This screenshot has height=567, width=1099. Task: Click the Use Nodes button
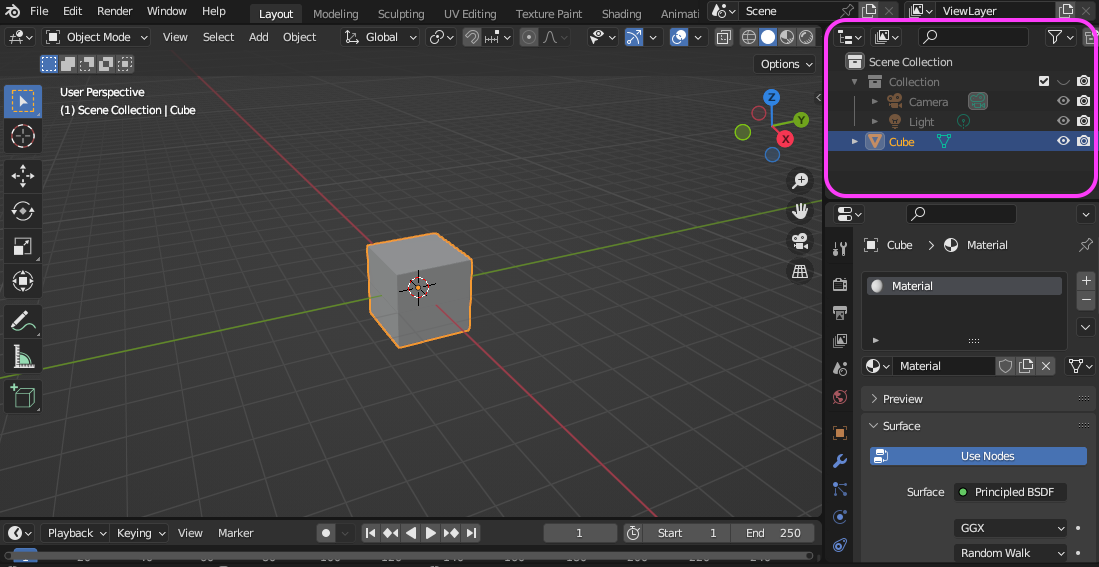coord(978,456)
